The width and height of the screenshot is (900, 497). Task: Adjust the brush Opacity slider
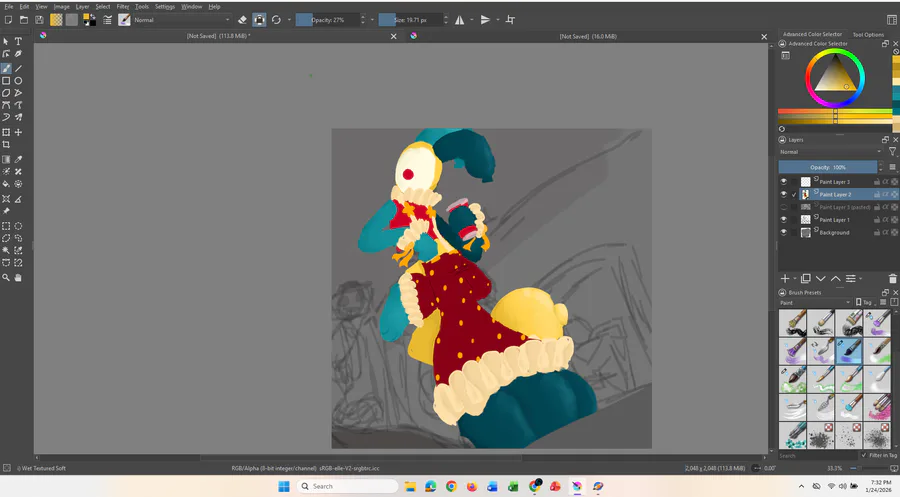(328, 20)
